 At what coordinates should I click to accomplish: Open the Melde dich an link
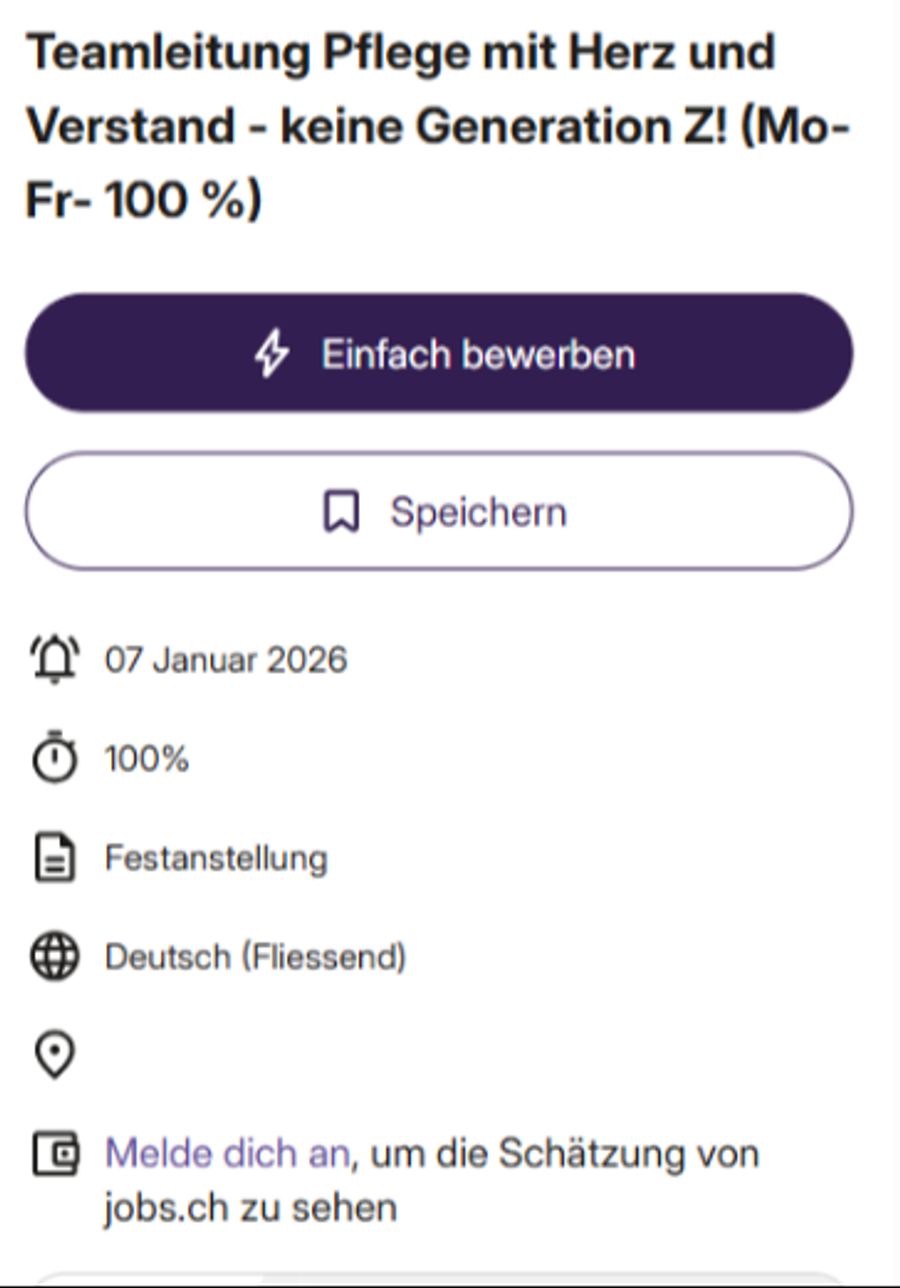click(x=227, y=1154)
